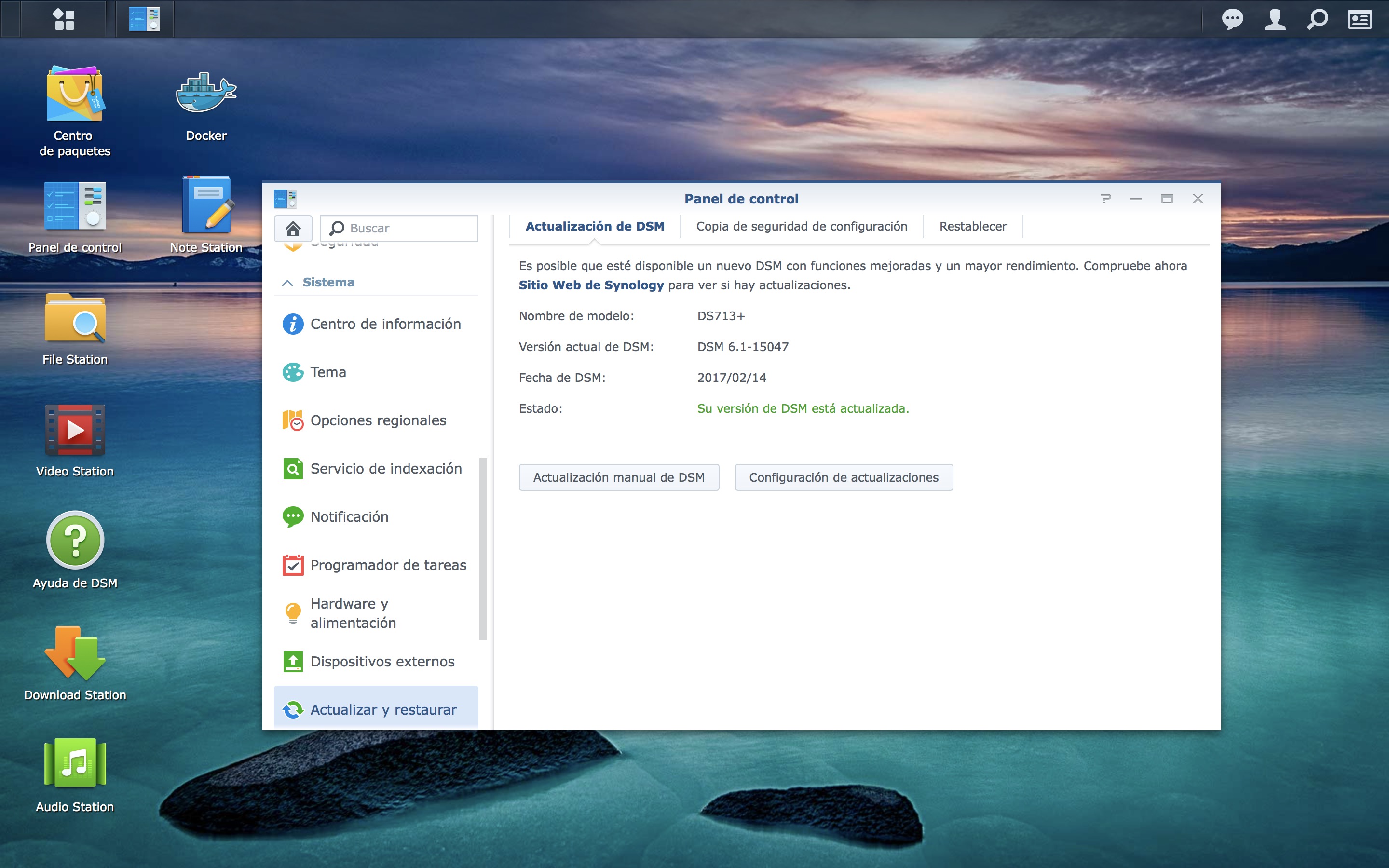The width and height of the screenshot is (1389, 868).
Task: Click the main menu grid icon
Action: [64, 19]
